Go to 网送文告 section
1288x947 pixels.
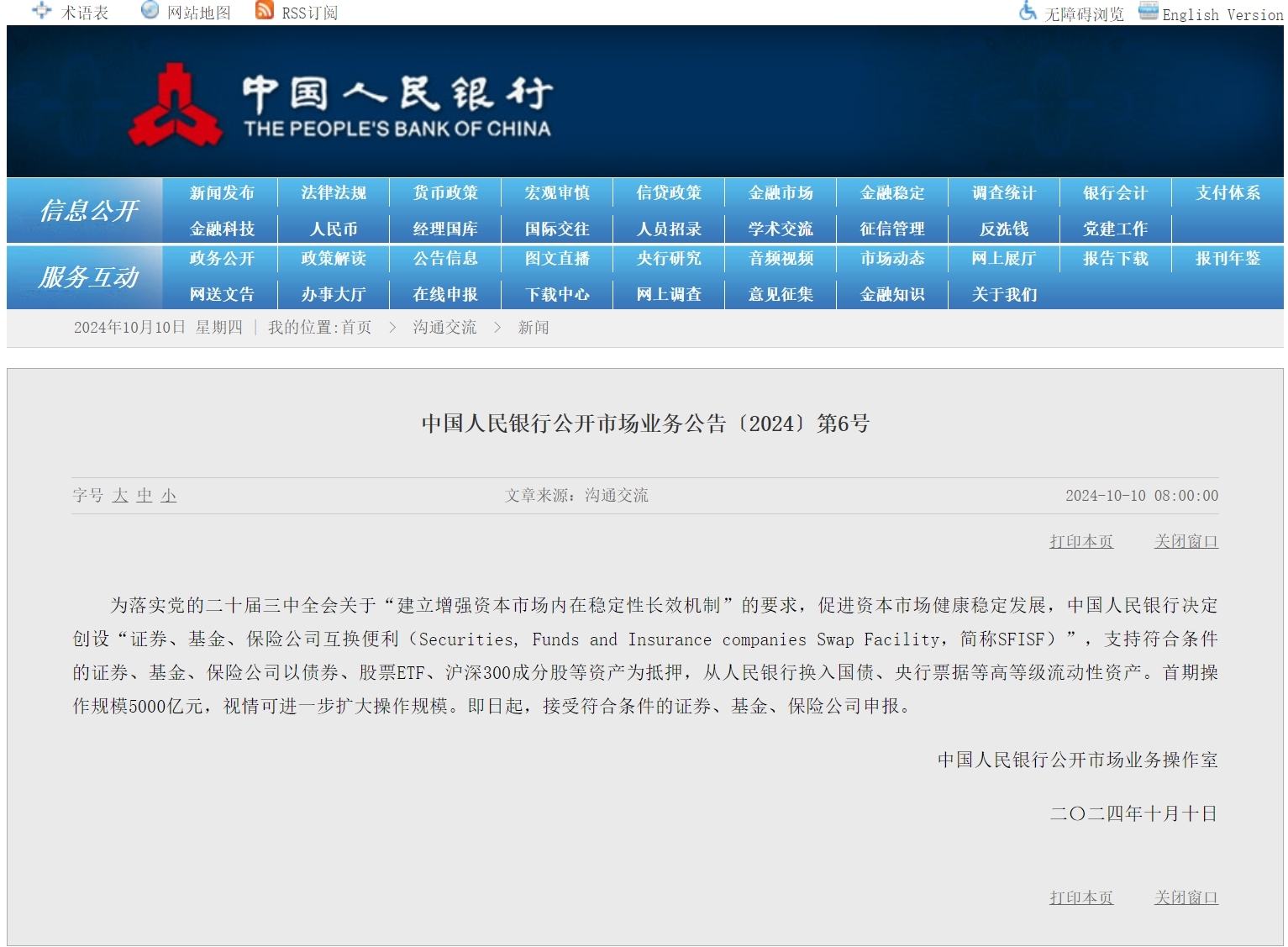click(222, 294)
